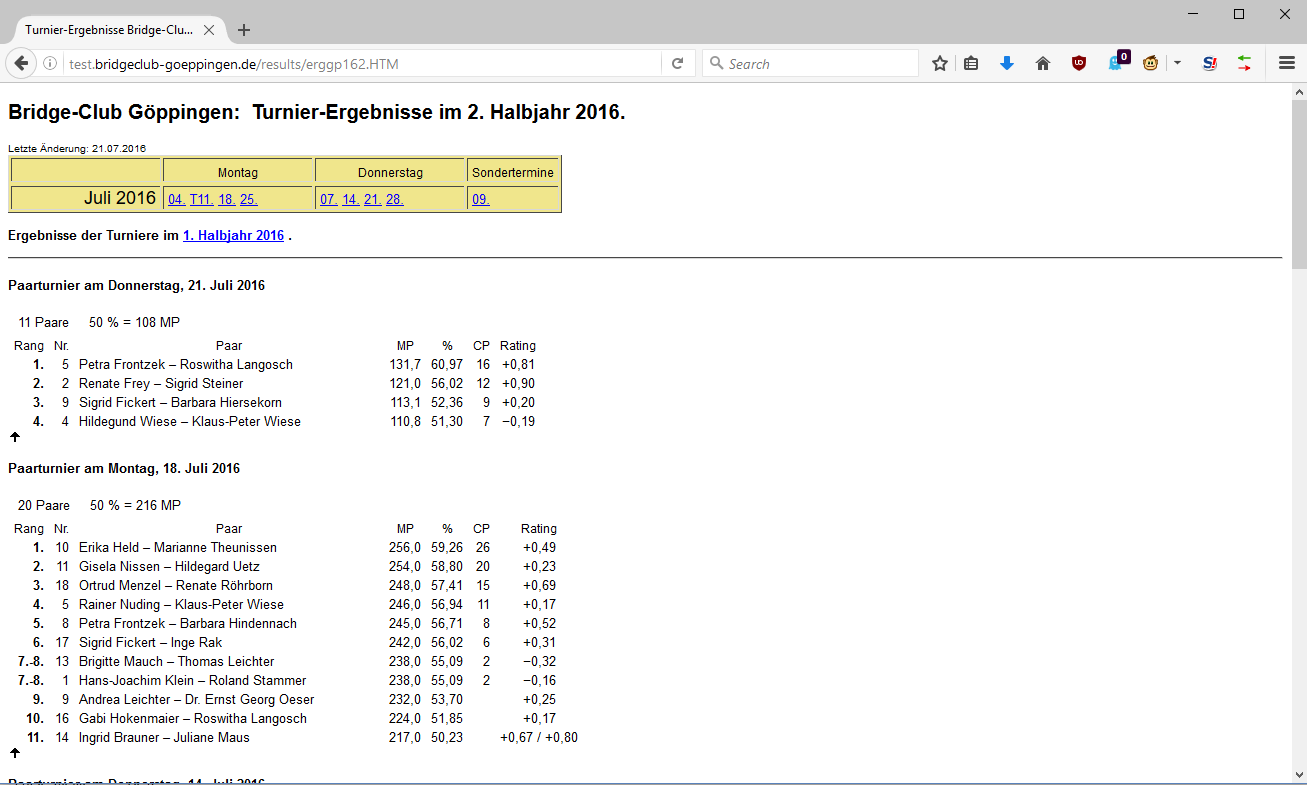Click the Montag table header
This screenshot has width=1307, height=785.
pos(238,173)
